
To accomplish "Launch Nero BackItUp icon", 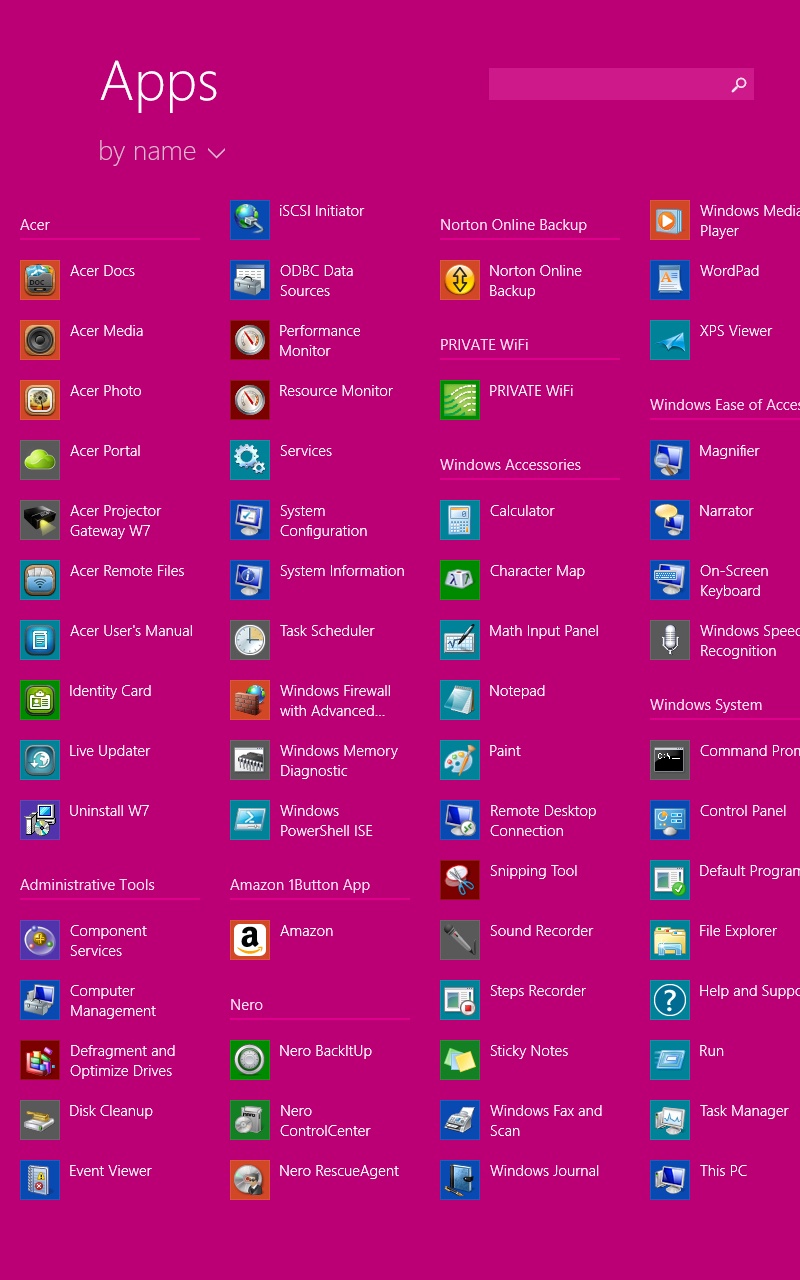I will [250, 1060].
